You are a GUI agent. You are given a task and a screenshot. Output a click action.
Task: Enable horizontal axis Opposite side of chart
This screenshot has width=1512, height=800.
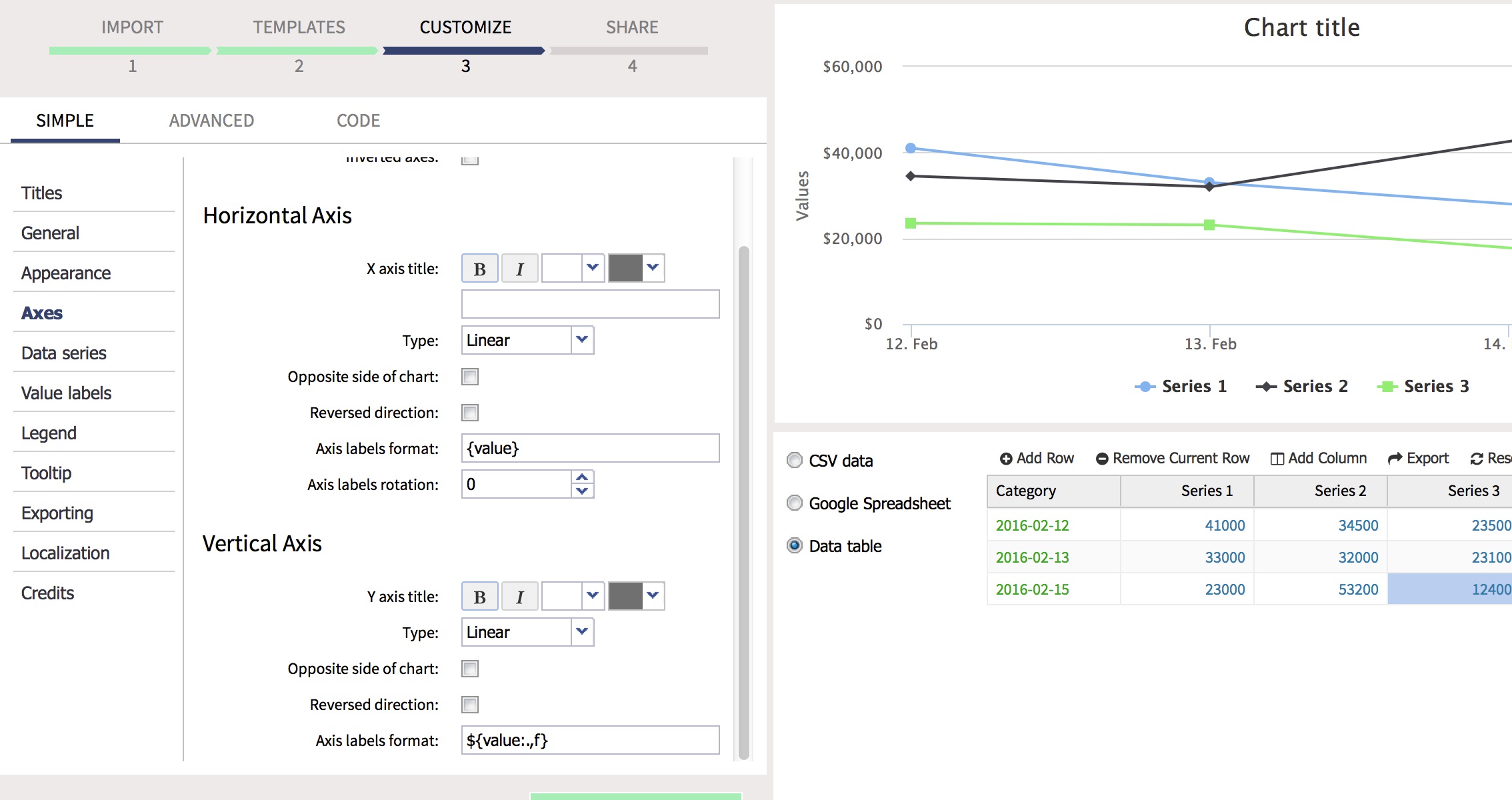[x=470, y=377]
